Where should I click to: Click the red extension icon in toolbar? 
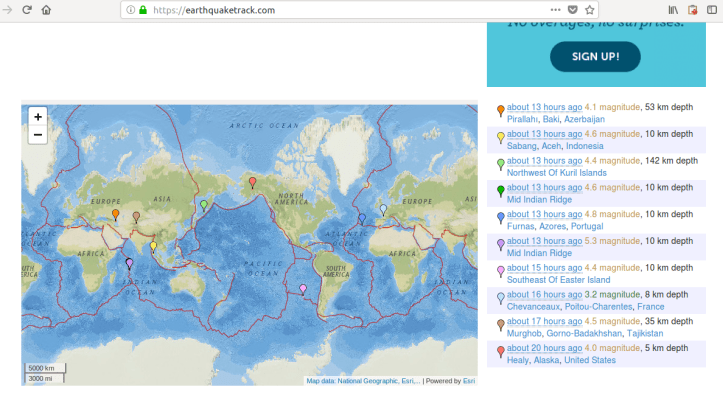692,10
